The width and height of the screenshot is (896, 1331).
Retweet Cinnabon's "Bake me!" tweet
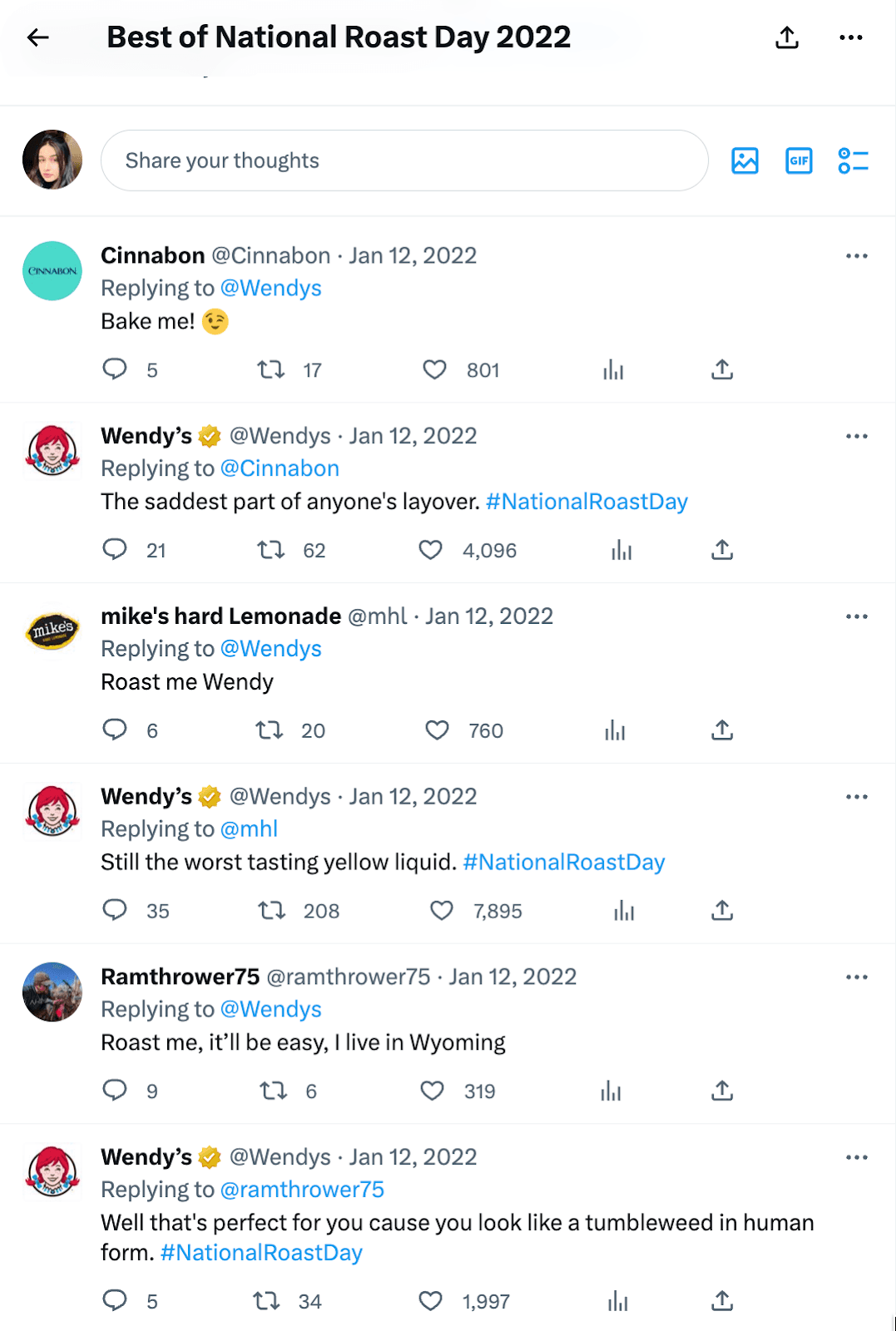tap(270, 369)
